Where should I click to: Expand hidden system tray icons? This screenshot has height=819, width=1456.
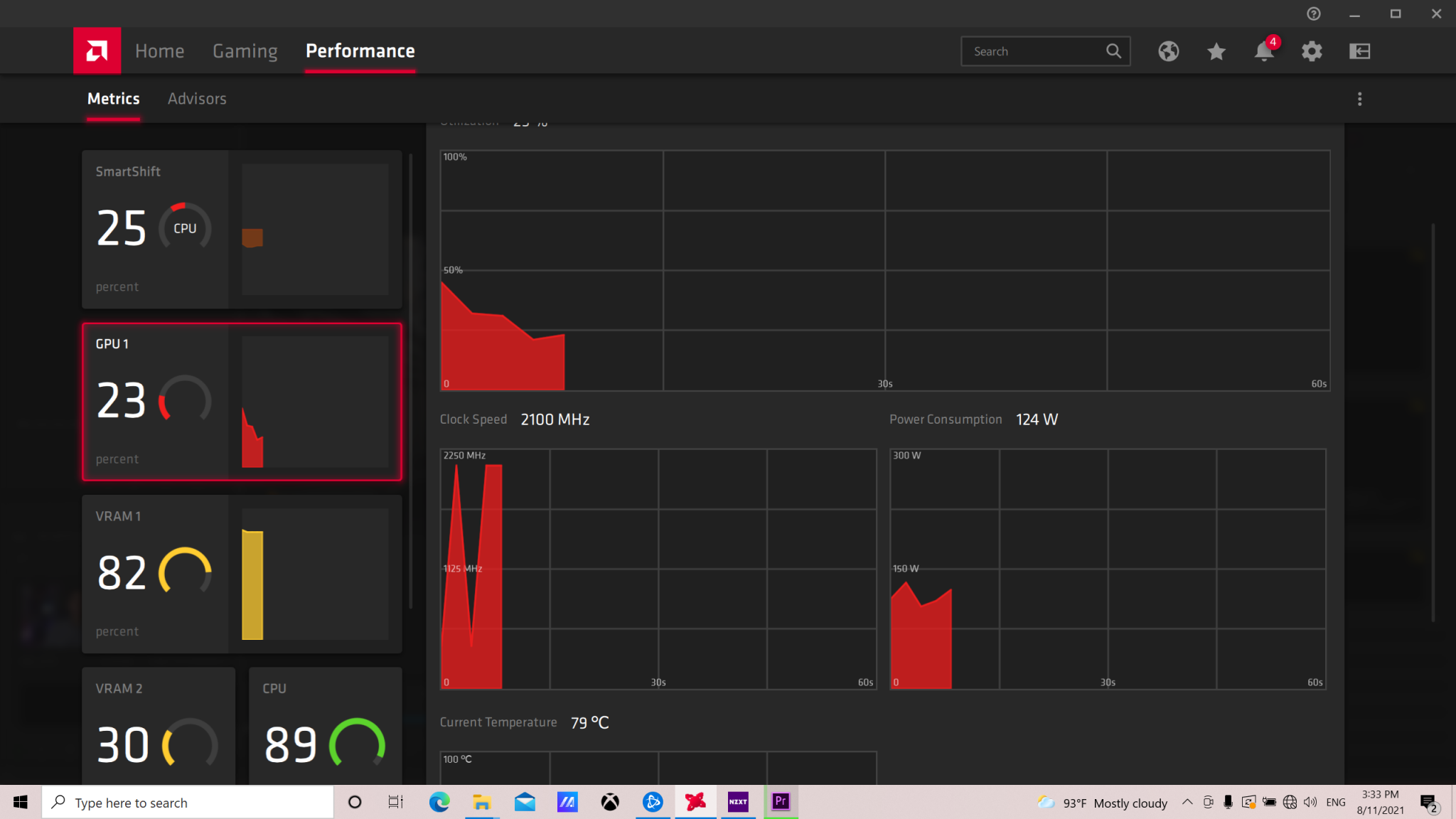tap(1187, 802)
